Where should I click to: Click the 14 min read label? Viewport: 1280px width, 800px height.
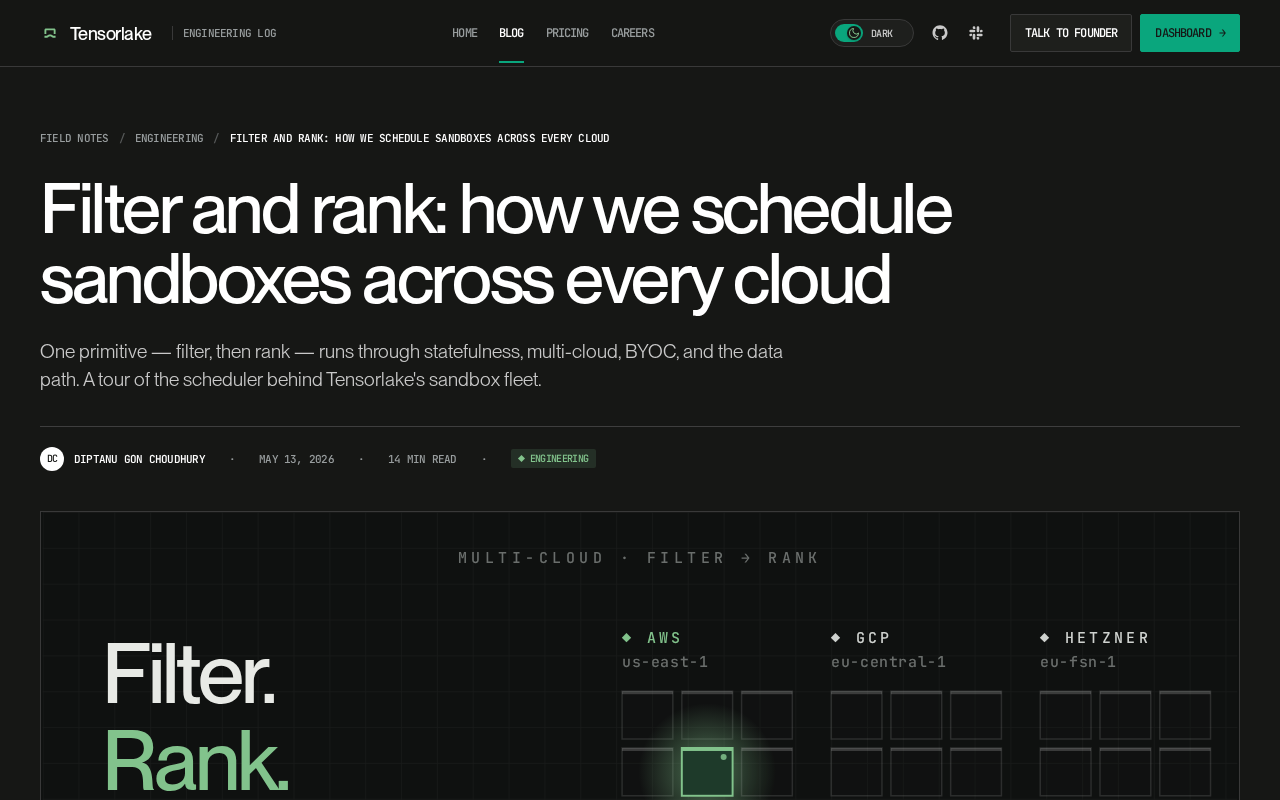coord(422,459)
